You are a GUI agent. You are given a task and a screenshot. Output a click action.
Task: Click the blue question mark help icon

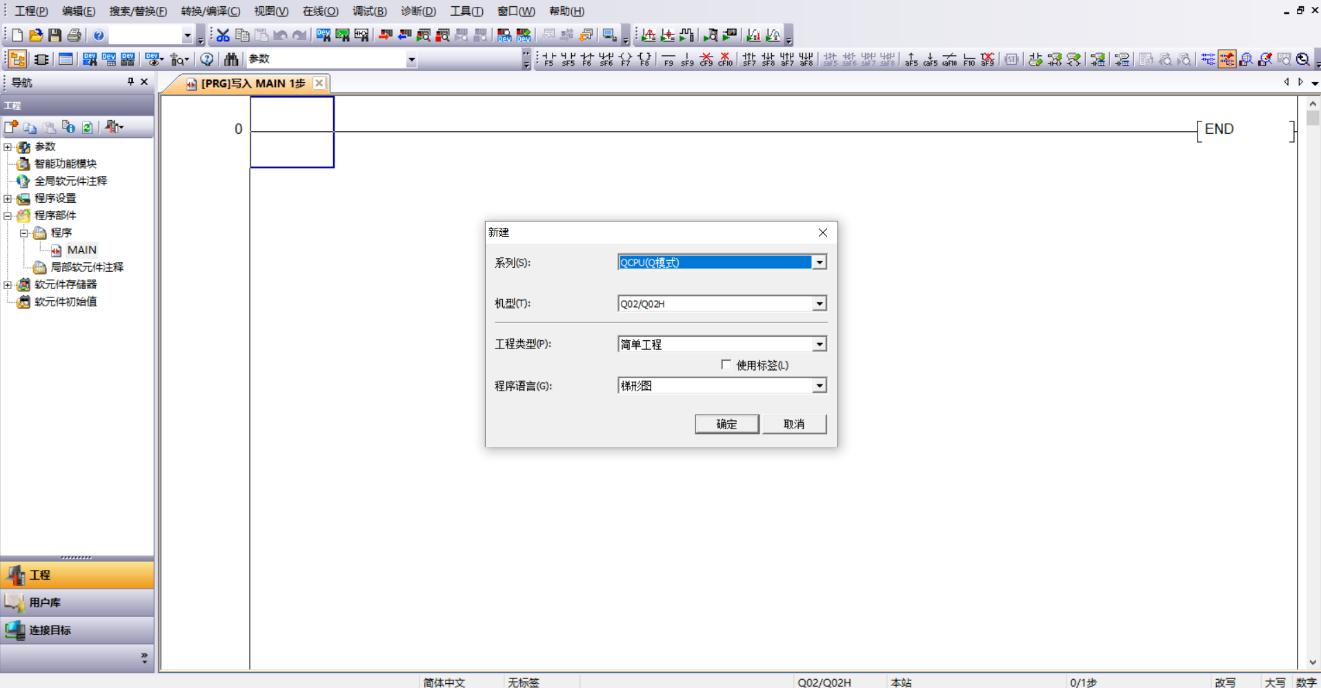click(x=98, y=35)
